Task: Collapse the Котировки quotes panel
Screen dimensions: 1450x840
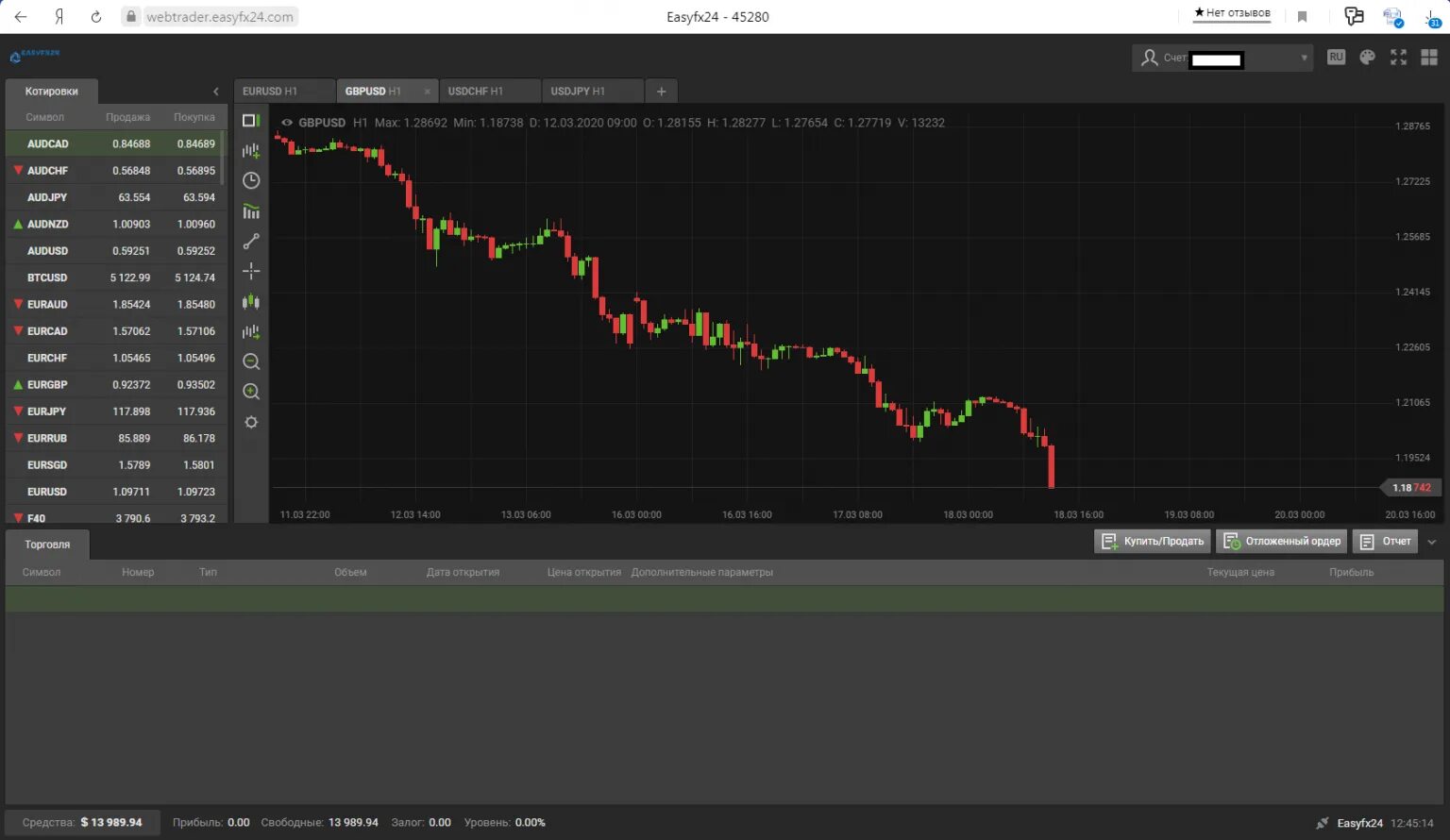Action: point(215,92)
